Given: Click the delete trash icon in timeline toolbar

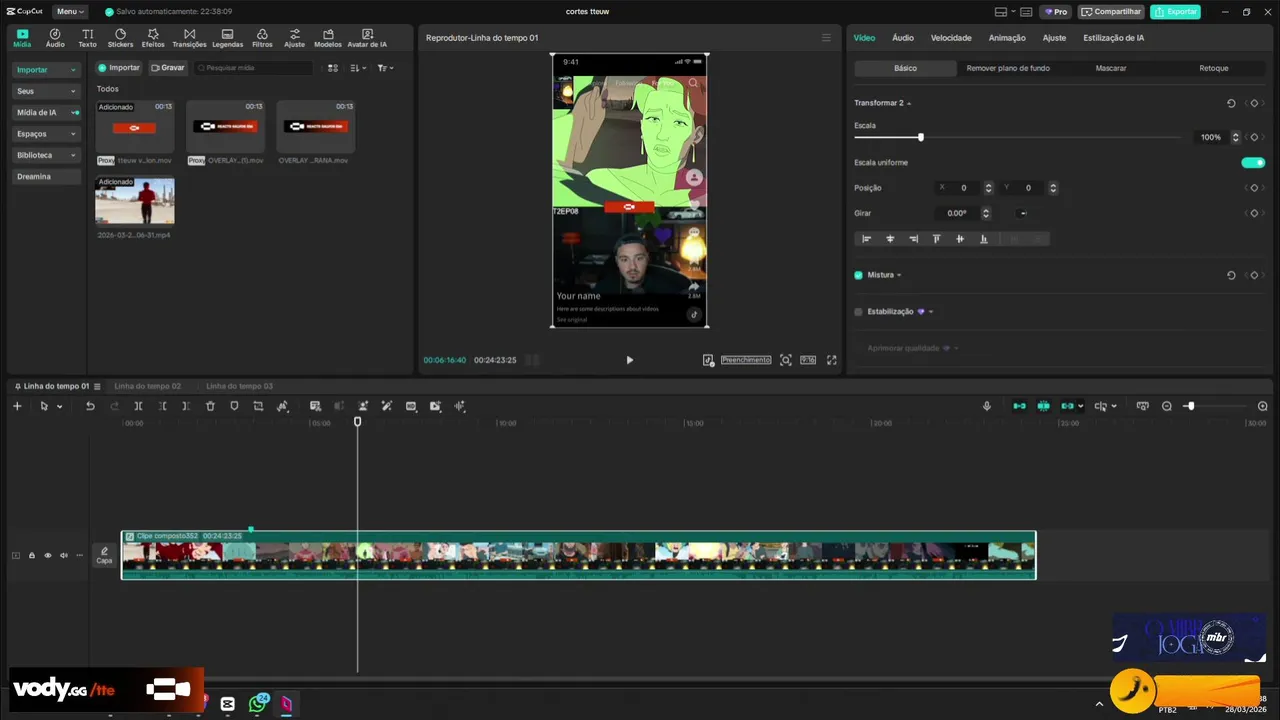Looking at the screenshot, I should tap(210, 406).
